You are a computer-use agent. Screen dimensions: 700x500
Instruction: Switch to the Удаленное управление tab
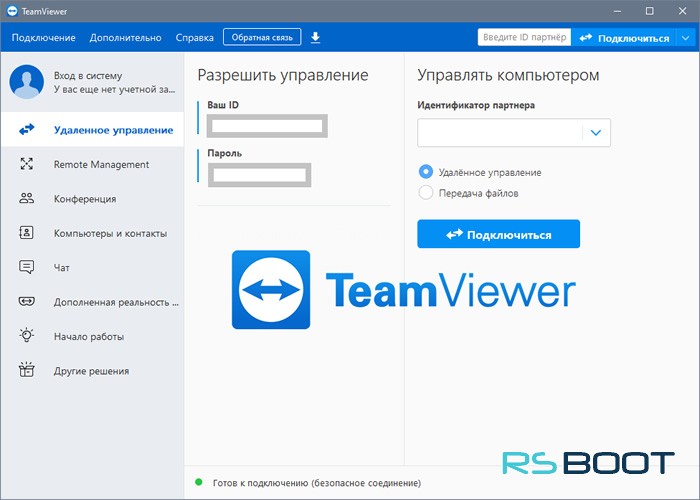[92, 129]
